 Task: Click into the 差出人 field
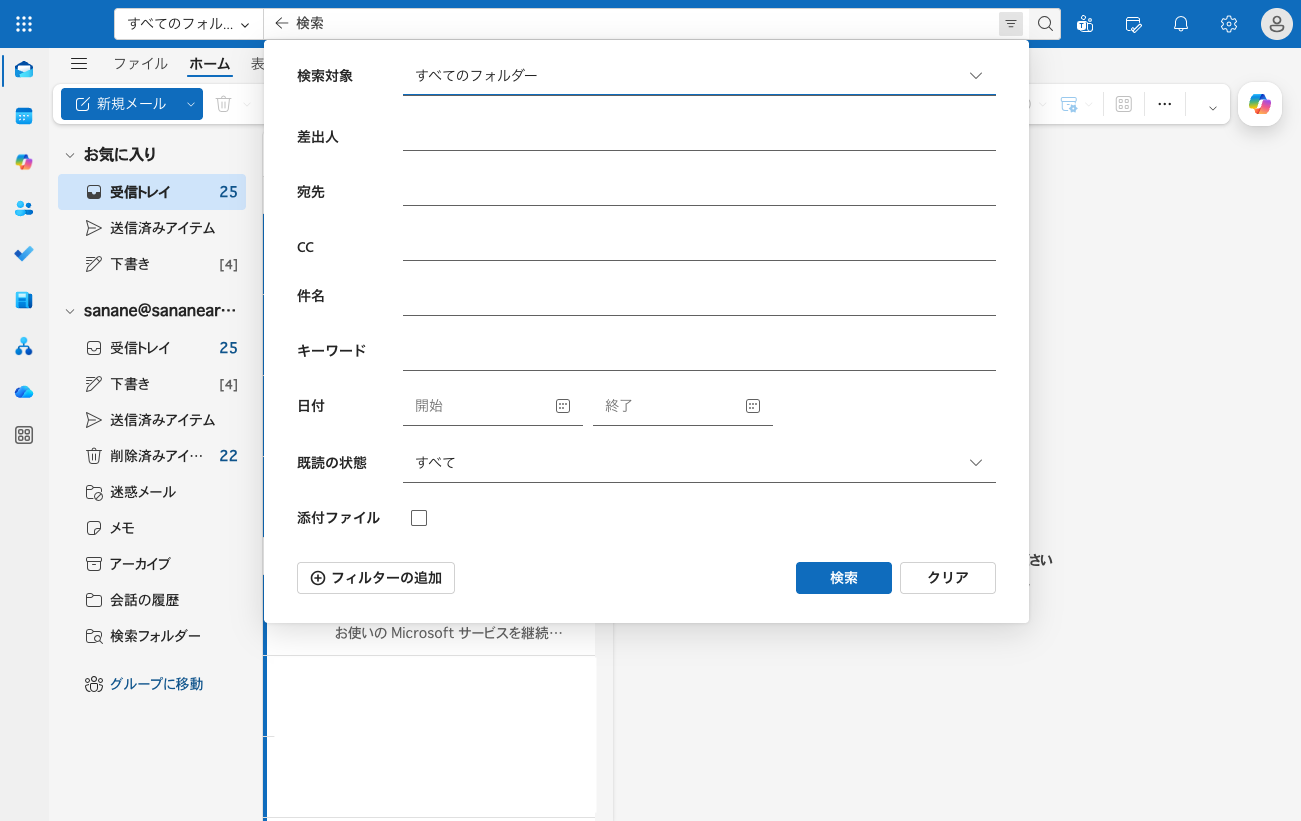699,136
